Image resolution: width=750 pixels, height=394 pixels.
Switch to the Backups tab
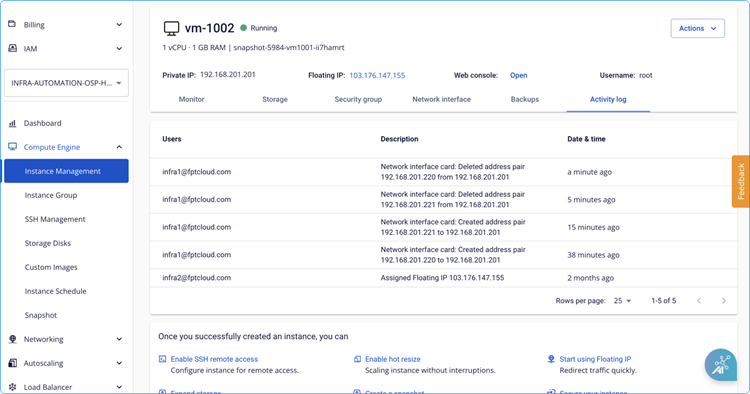click(x=525, y=99)
